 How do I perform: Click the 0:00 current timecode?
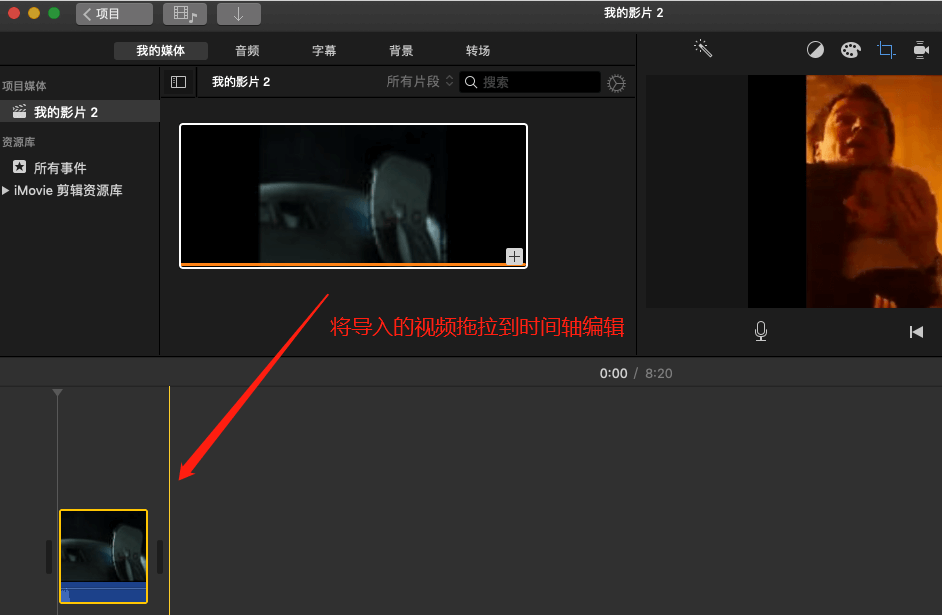(x=613, y=374)
